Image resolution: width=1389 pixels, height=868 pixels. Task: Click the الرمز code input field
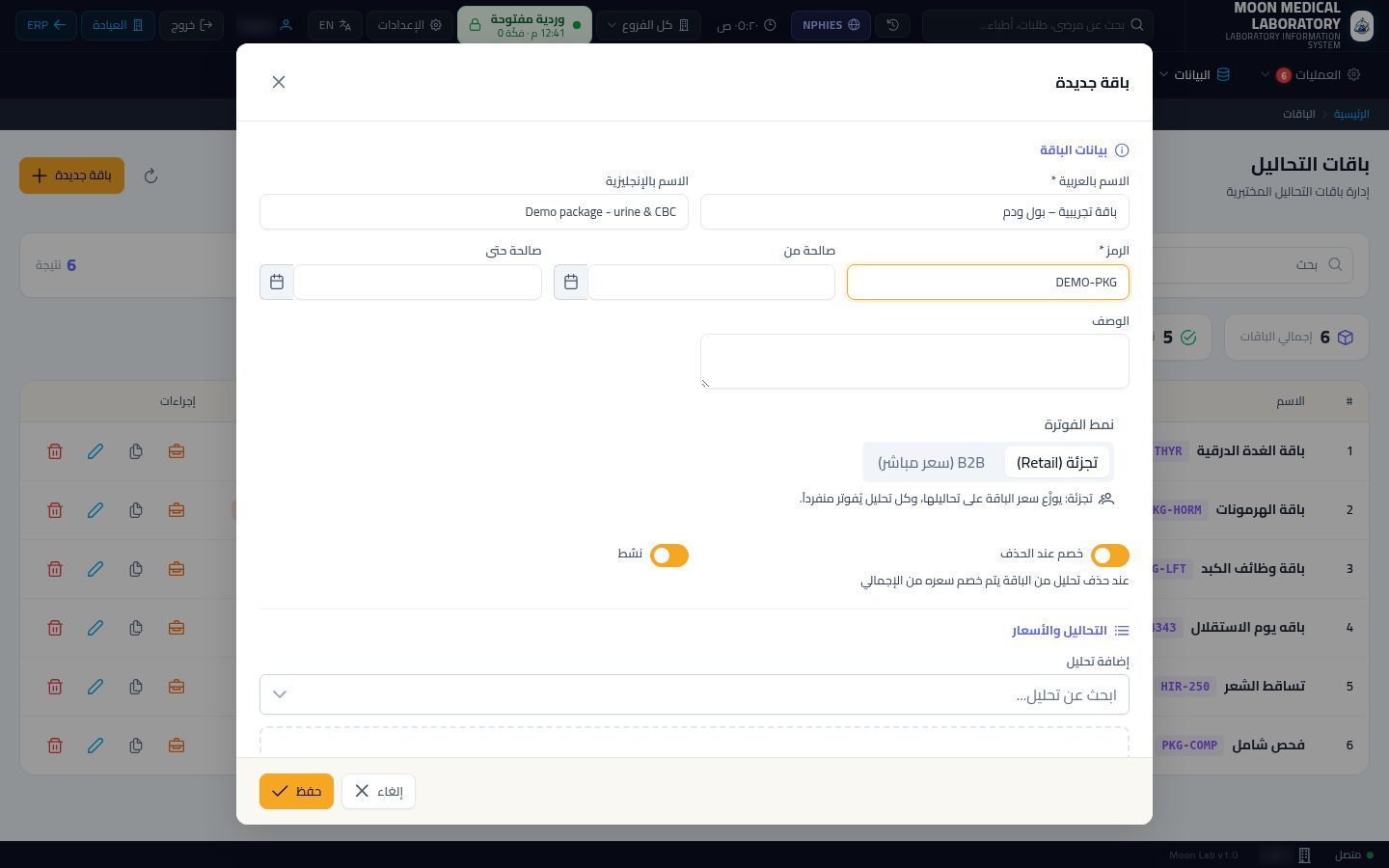click(988, 283)
